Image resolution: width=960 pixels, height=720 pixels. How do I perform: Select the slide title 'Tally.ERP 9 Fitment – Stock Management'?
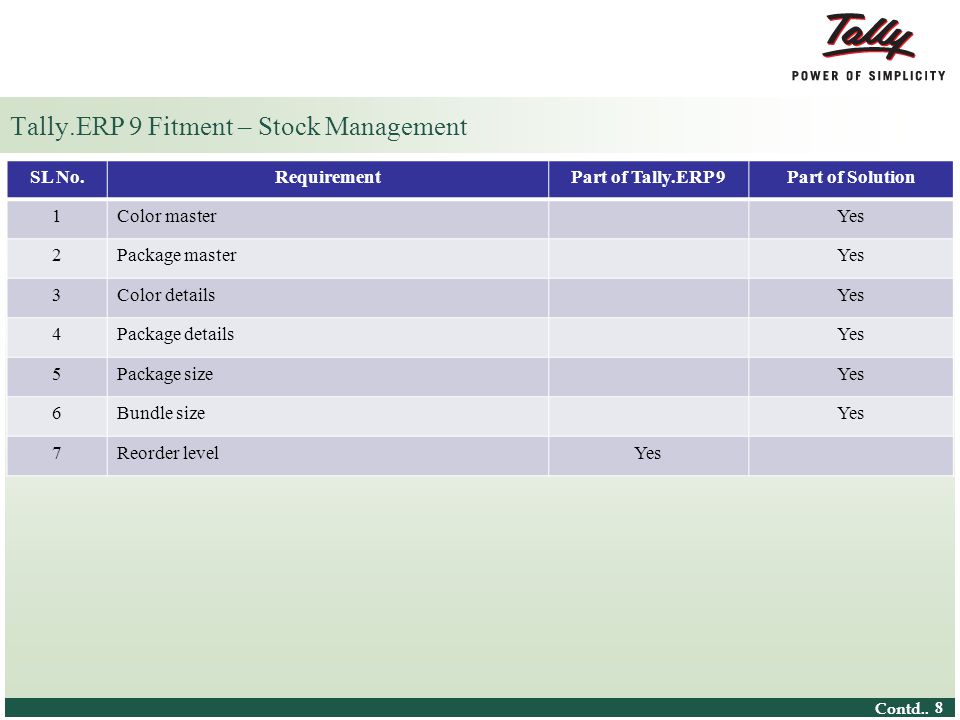click(239, 127)
